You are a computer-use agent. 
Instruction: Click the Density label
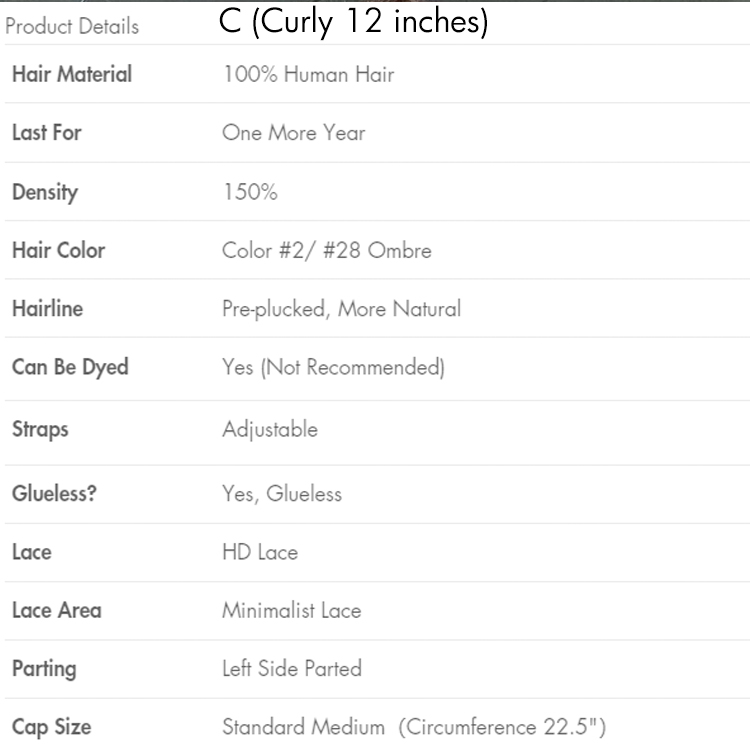click(45, 192)
